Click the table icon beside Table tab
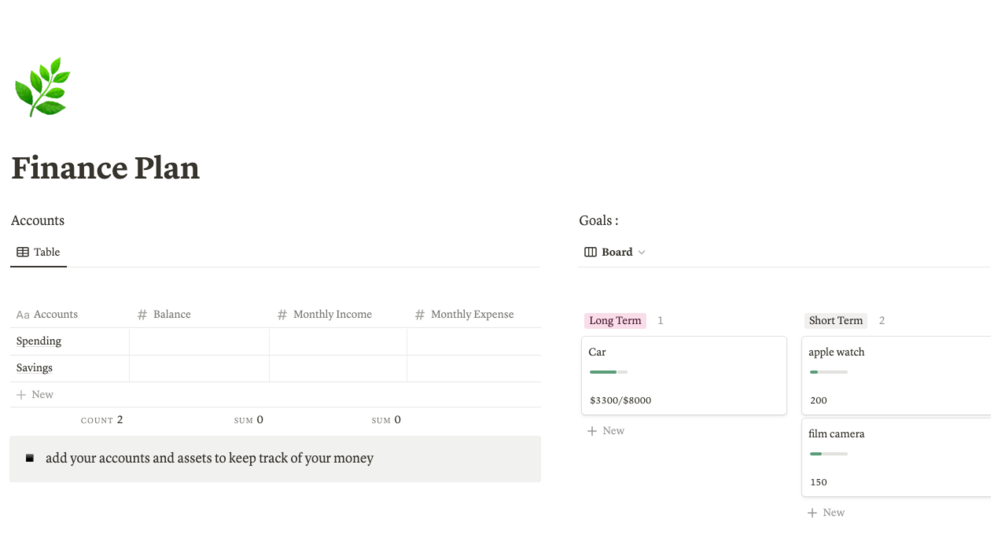 [x=23, y=252]
